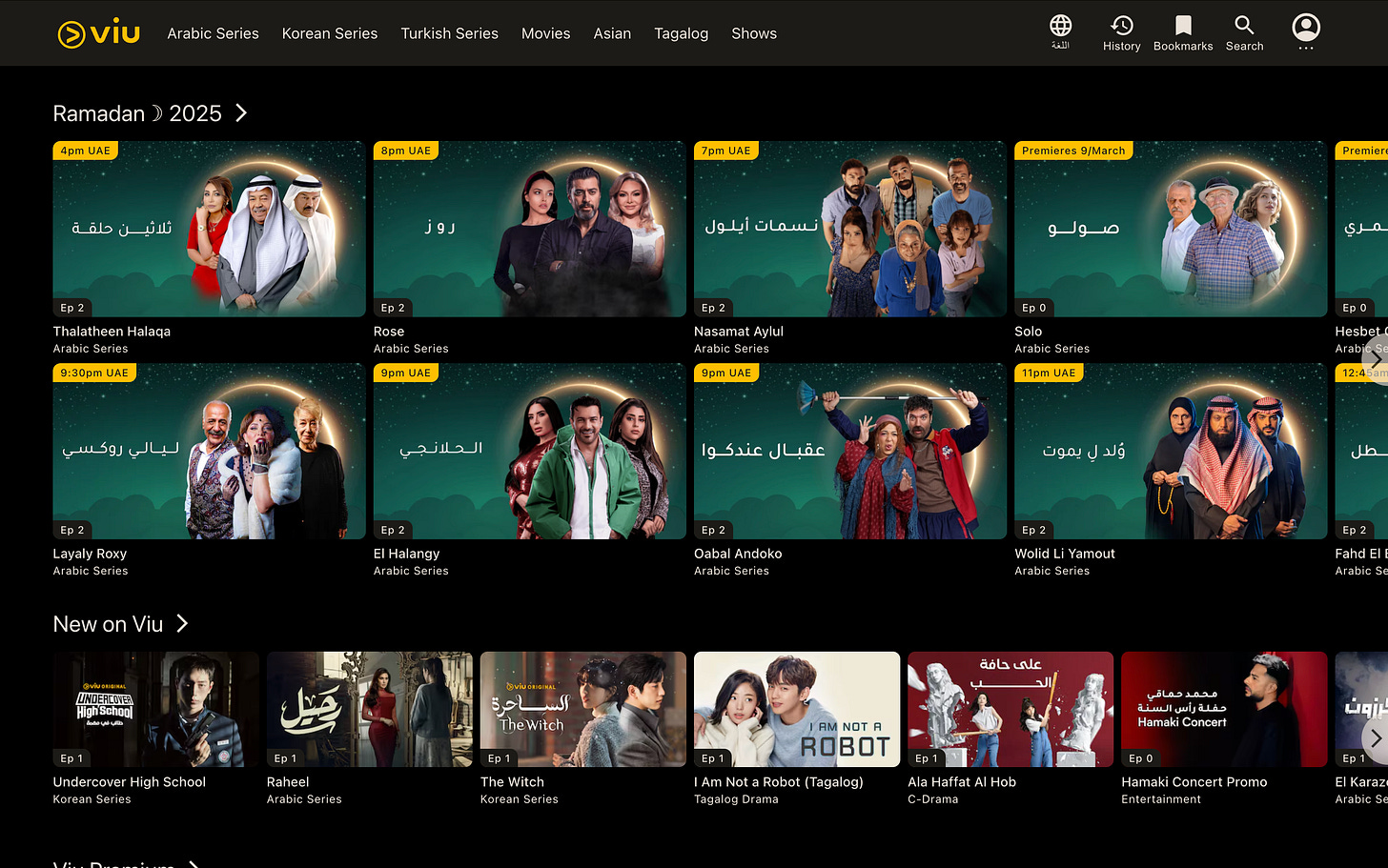Expand the Ramadan 2025 section chevron
1388x868 pixels.
pos(239,112)
